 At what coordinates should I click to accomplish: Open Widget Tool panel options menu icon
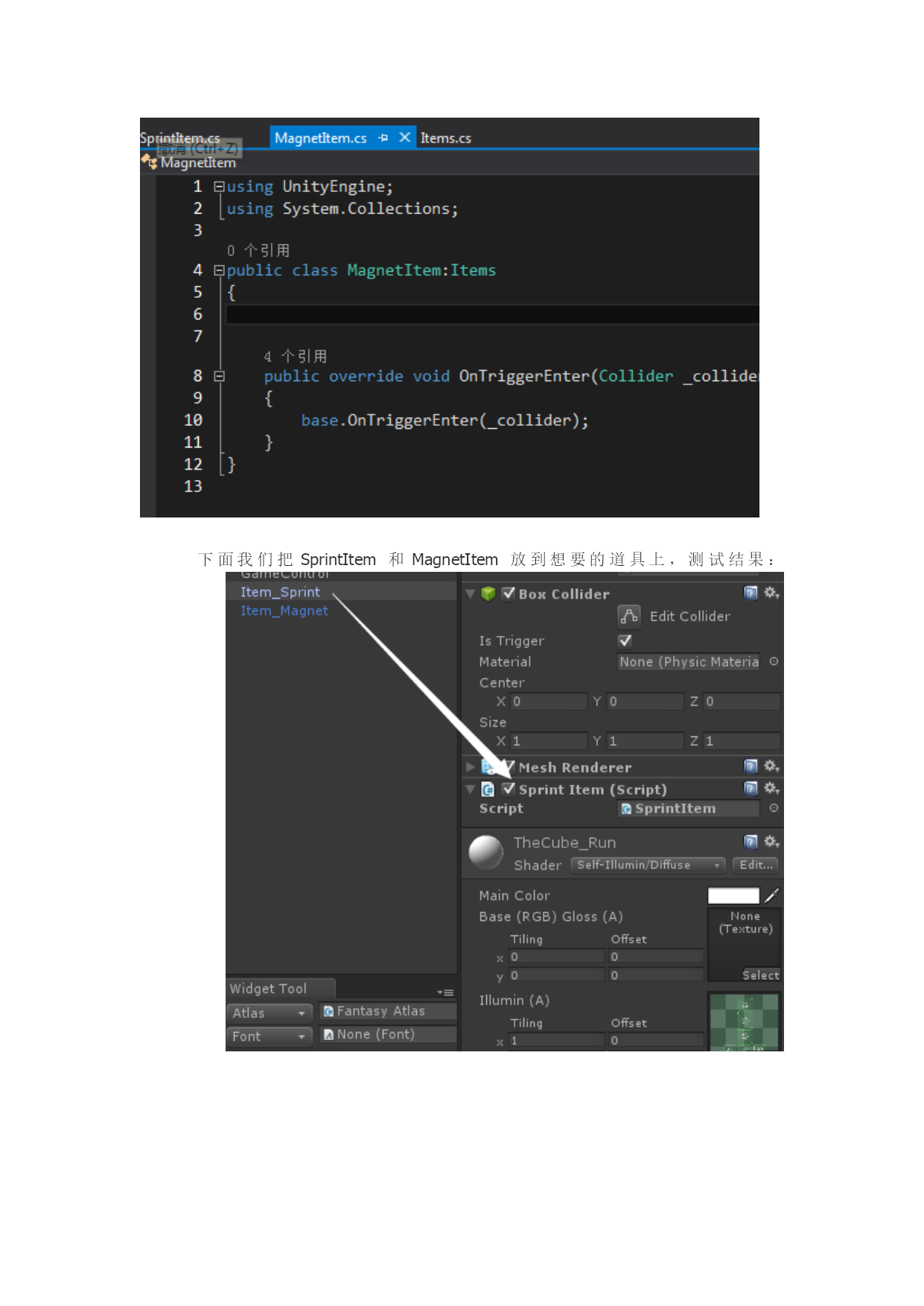[445, 993]
